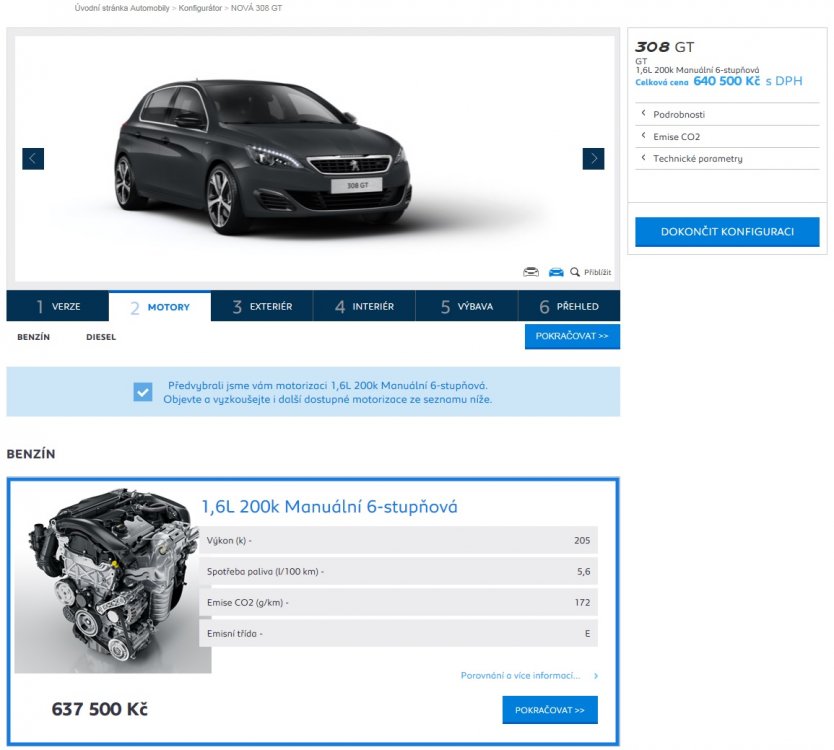
Task: Select the 1,6L 200k Manuální 6-stupňová title
Action: coord(329,506)
